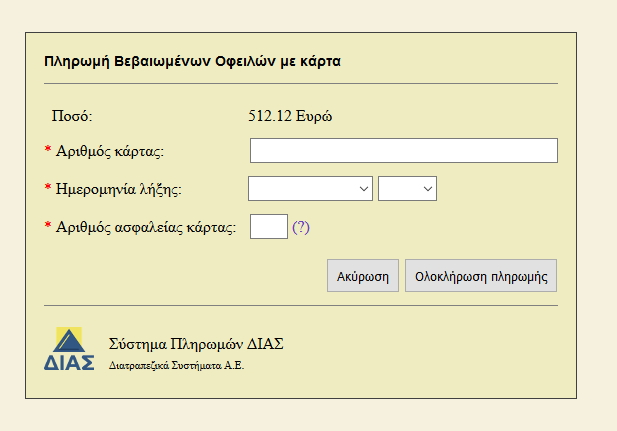Click the chevron arrow of the year selector
617x431 pixels.
[x=428, y=189]
